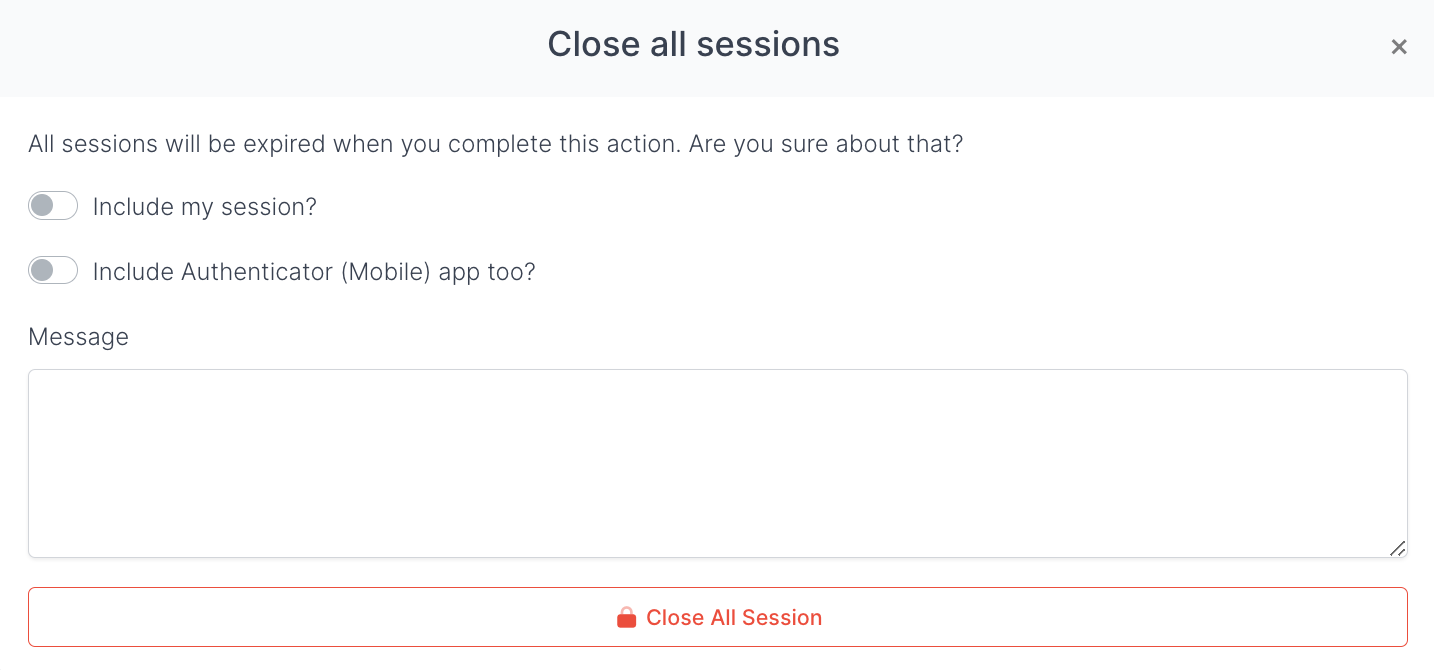Viewport: 1434px width, 670px height.
Task: Click the "Include my session?" label text
Action: point(204,207)
